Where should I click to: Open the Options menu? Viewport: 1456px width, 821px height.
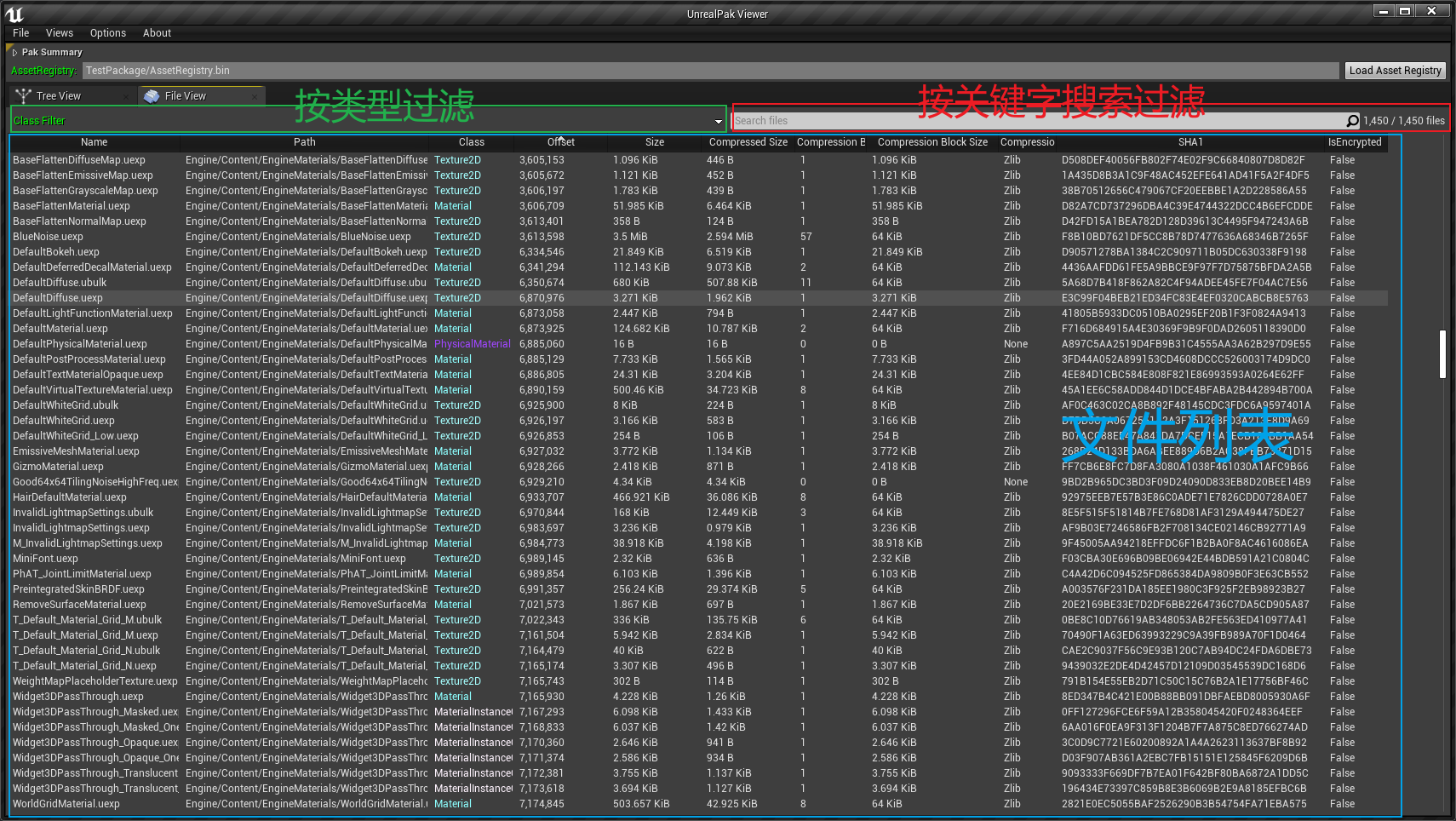click(107, 32)
